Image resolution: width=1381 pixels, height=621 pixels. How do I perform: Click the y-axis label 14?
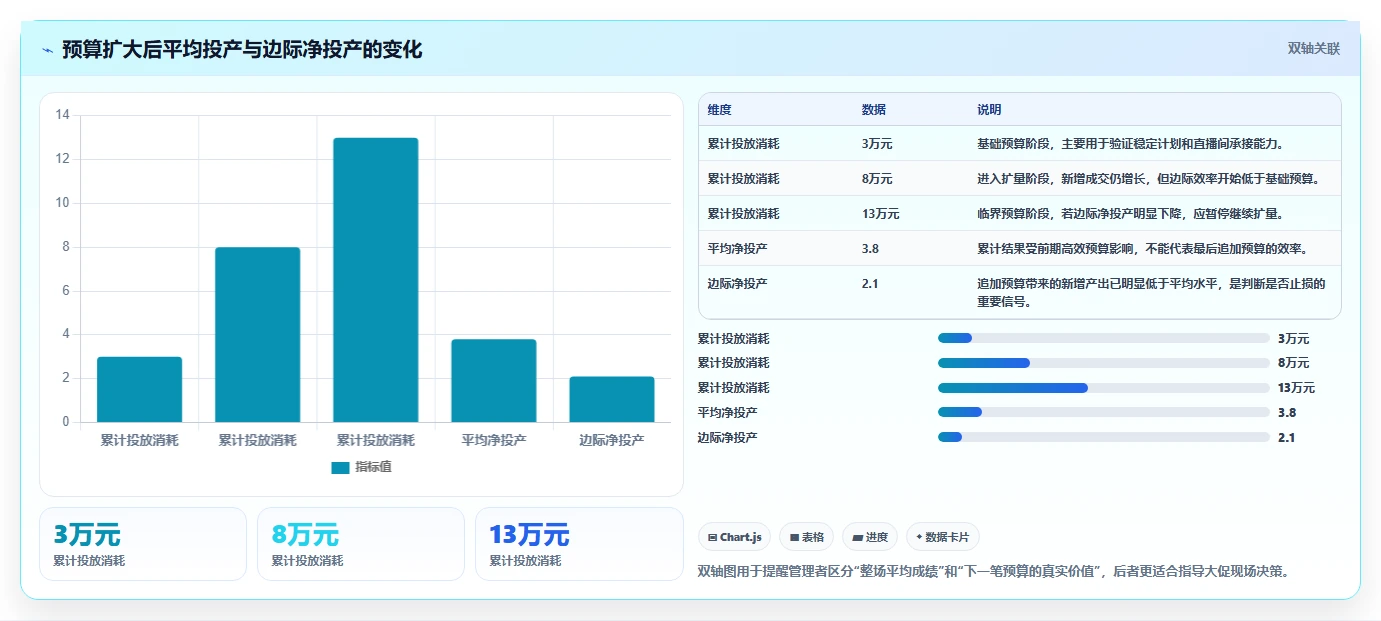tap(63, 115)
